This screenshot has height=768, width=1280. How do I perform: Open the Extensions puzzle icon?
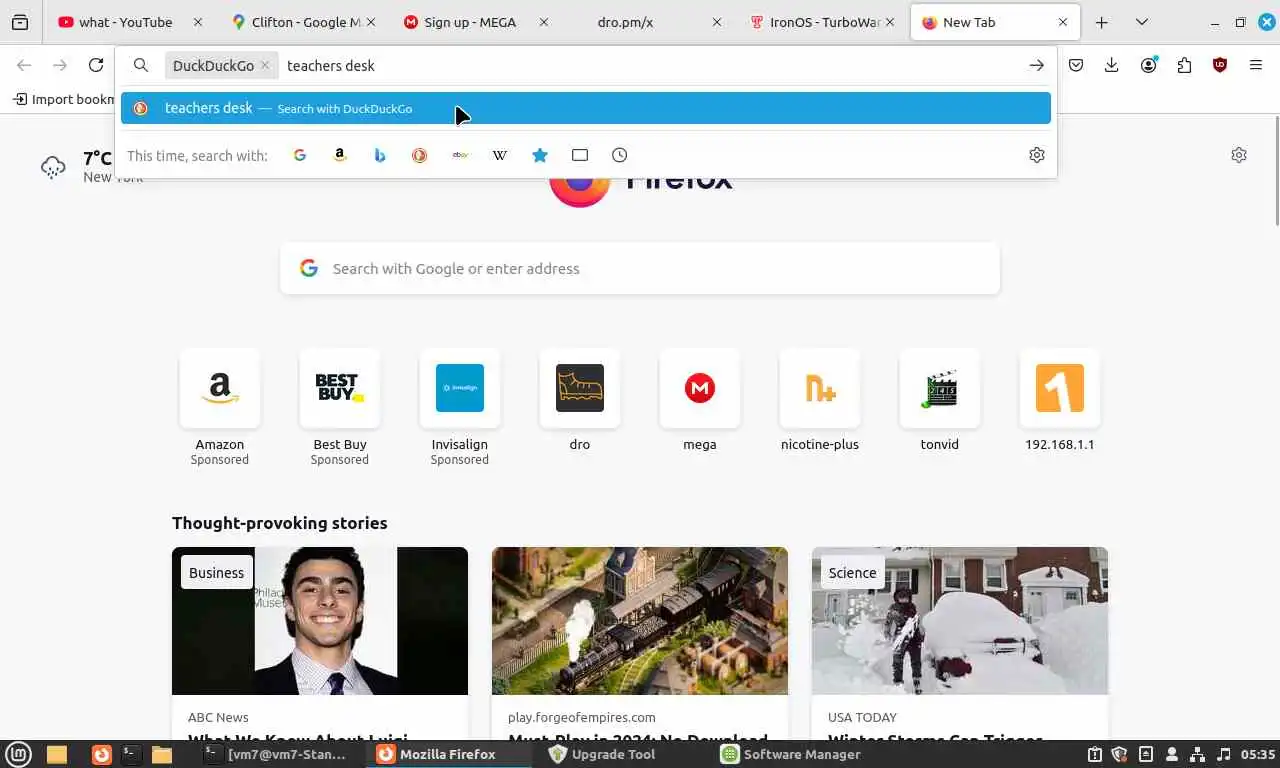[x=1185, y=65]
